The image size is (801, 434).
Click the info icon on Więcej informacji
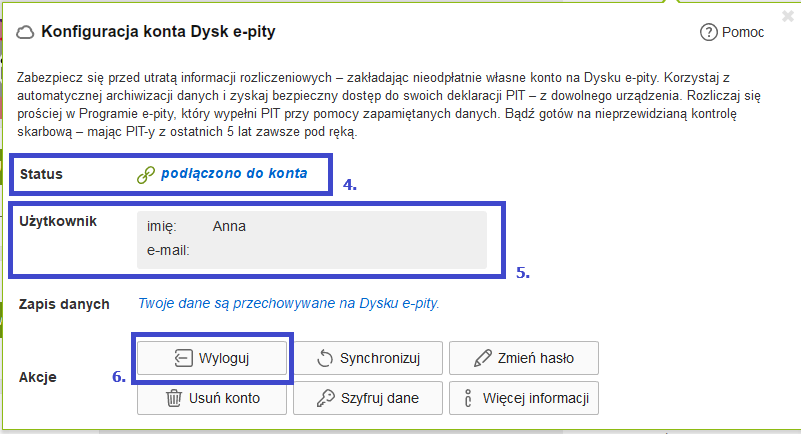click(468, 398)
